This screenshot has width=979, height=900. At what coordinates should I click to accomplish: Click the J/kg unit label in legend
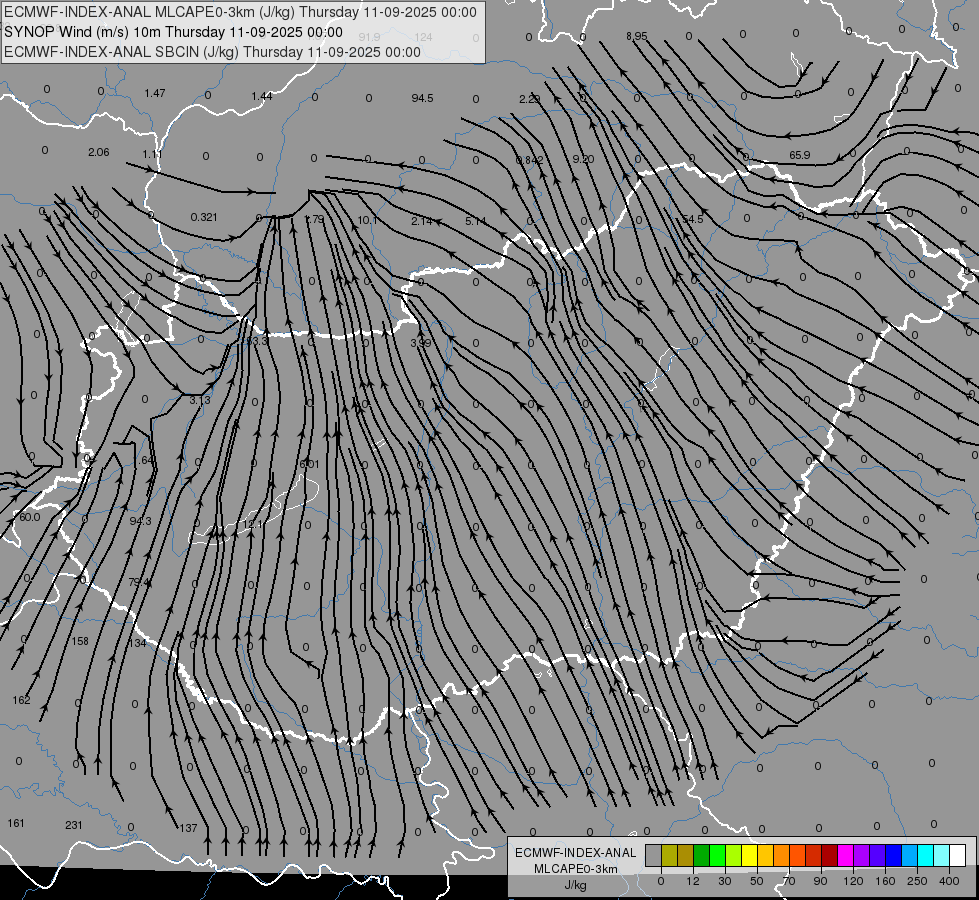click(x=576, y=885)
